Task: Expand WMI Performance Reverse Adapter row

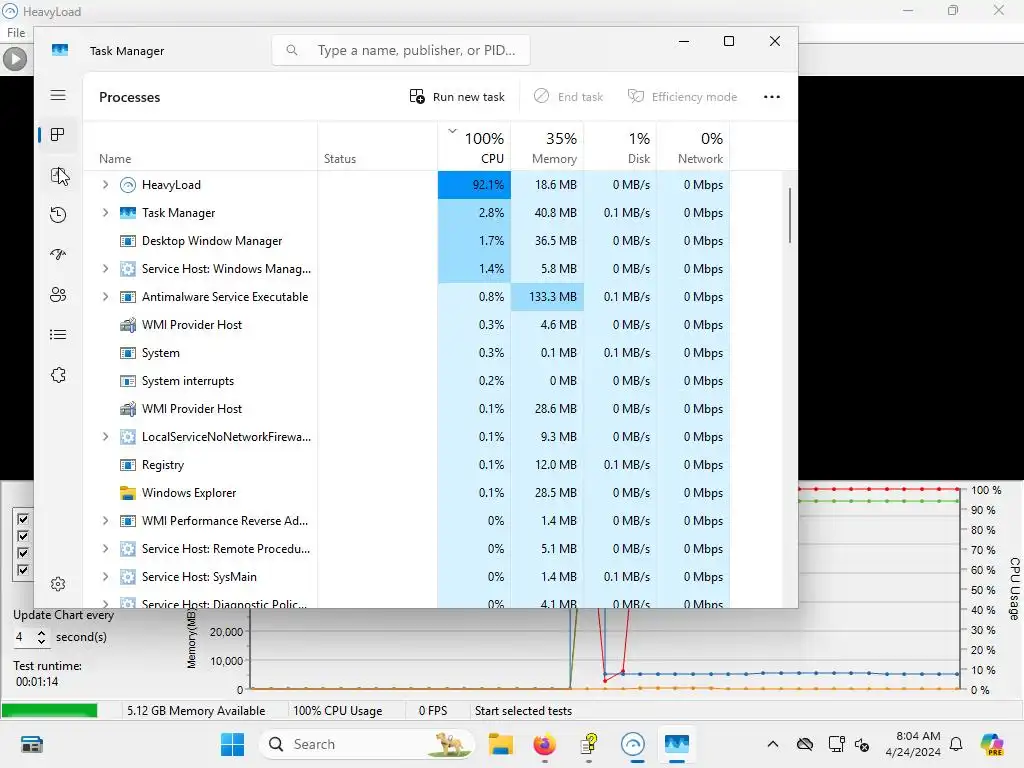Action: (x=105, y=520)
